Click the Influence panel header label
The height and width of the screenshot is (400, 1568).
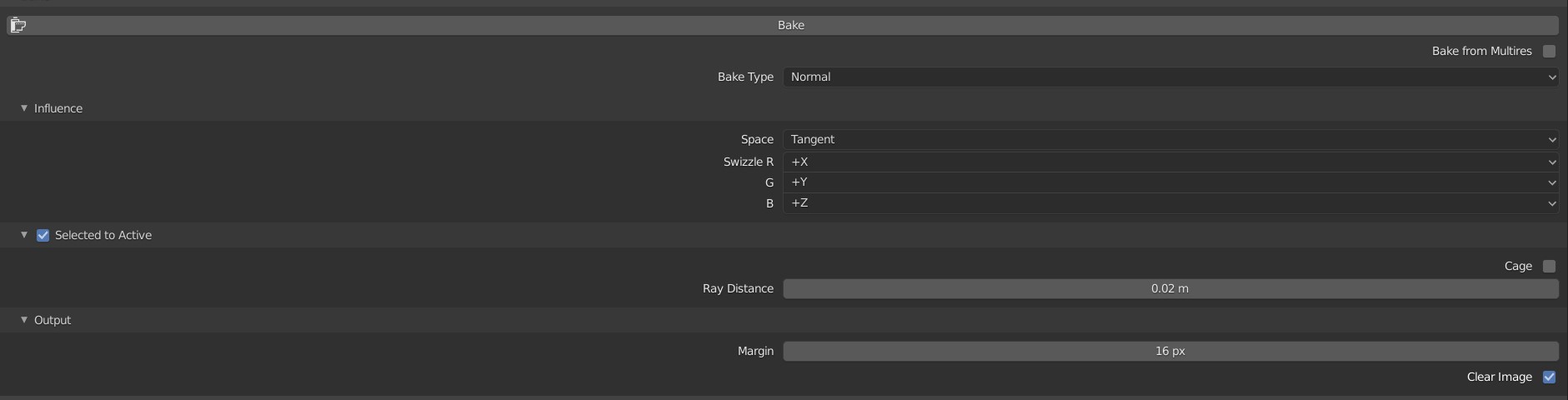pos(58,108)
